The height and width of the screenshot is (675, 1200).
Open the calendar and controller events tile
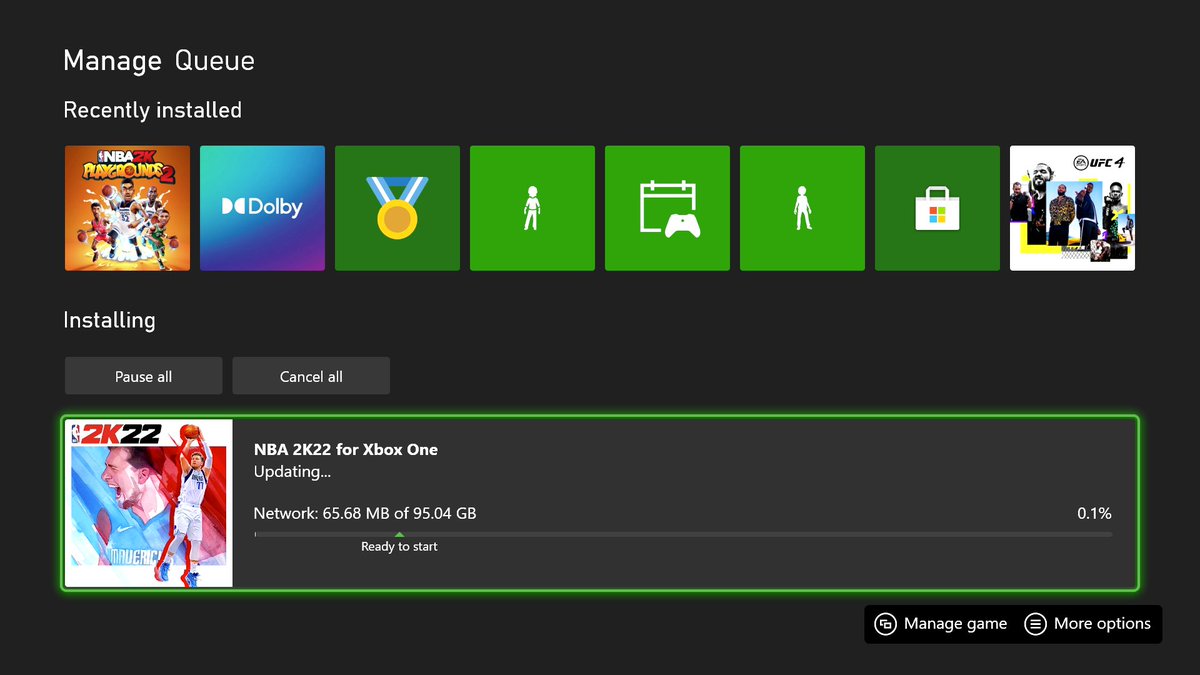[x=667, y=208]
